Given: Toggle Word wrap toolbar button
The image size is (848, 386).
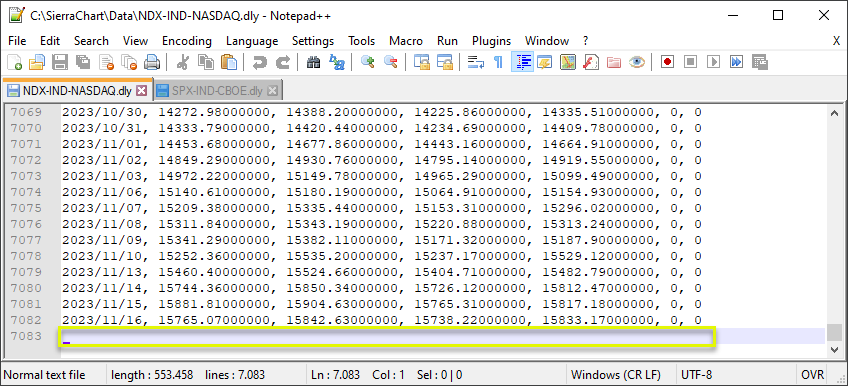Looking at the screenshot, I should point(476,62).
